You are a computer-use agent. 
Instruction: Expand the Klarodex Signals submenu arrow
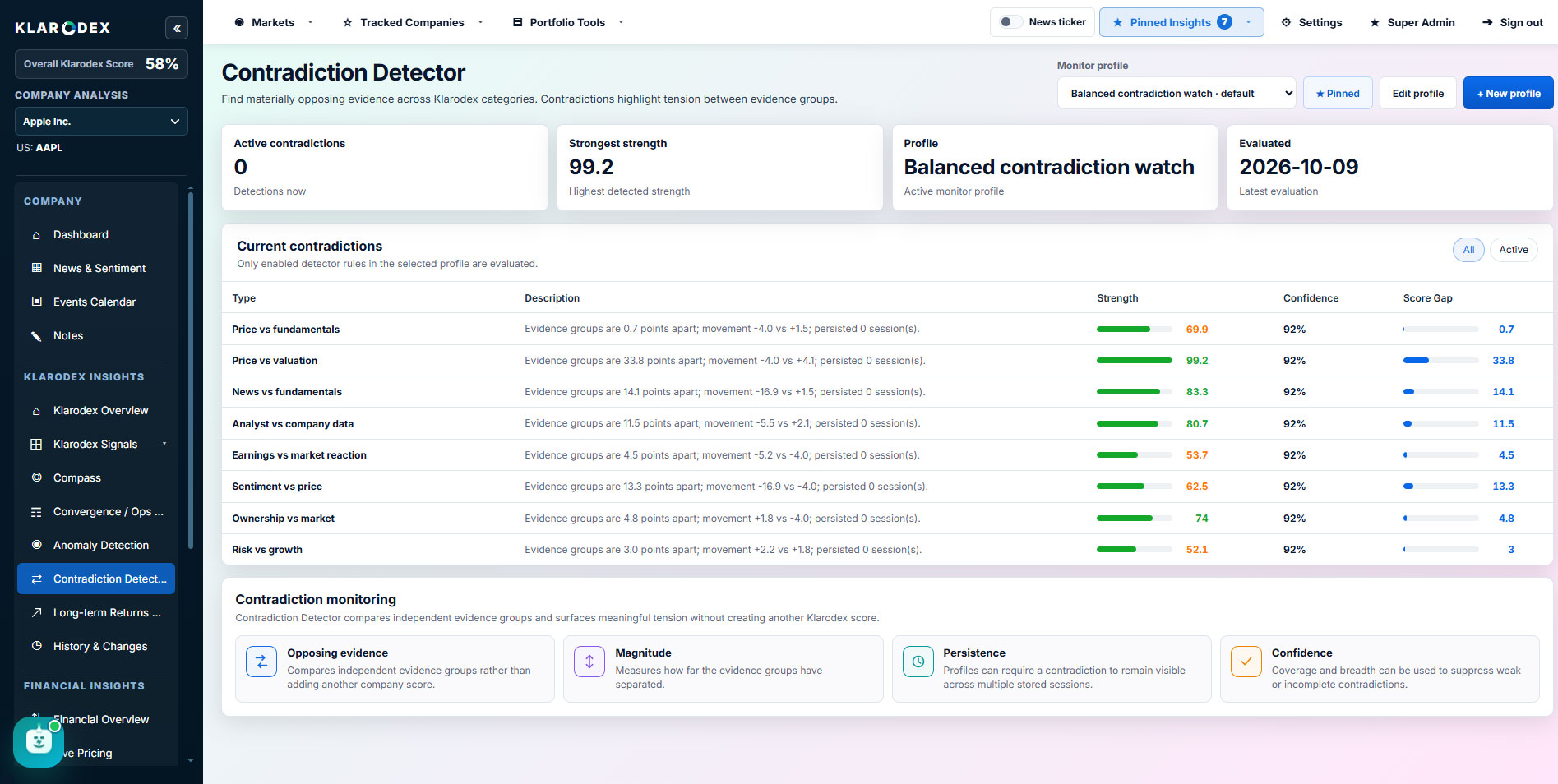[164, 444]
